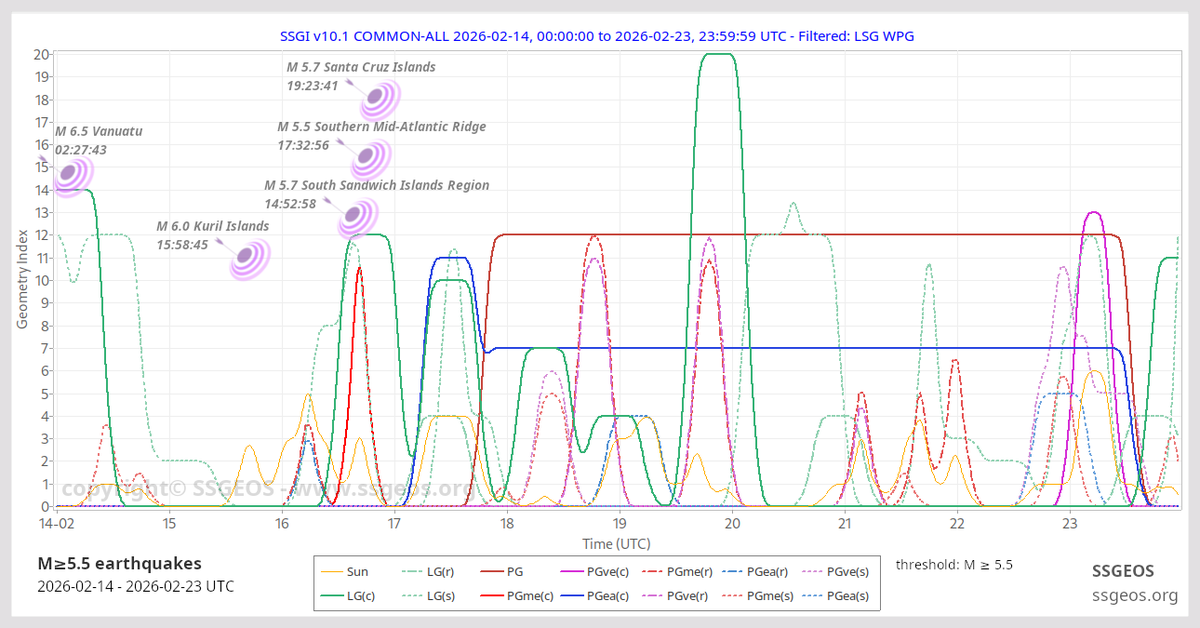
Task: Click the Time (UTC) axis label
Action: tap(616, 543)
